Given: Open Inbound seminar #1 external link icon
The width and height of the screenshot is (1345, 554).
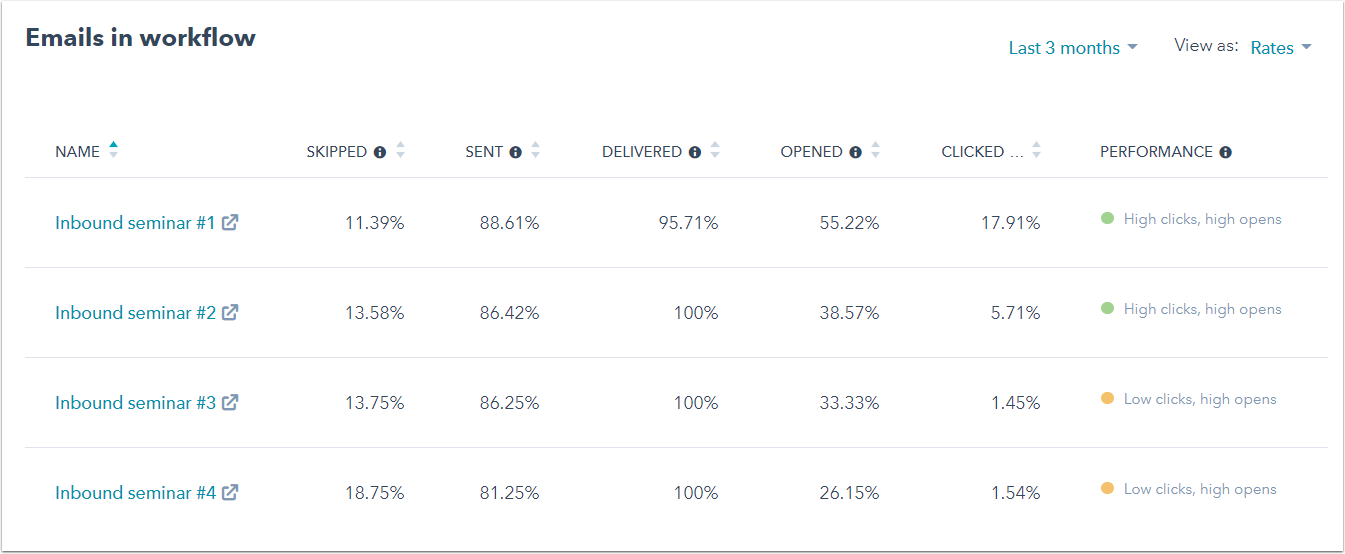Looking at the screenshot, I should [230, 223].
